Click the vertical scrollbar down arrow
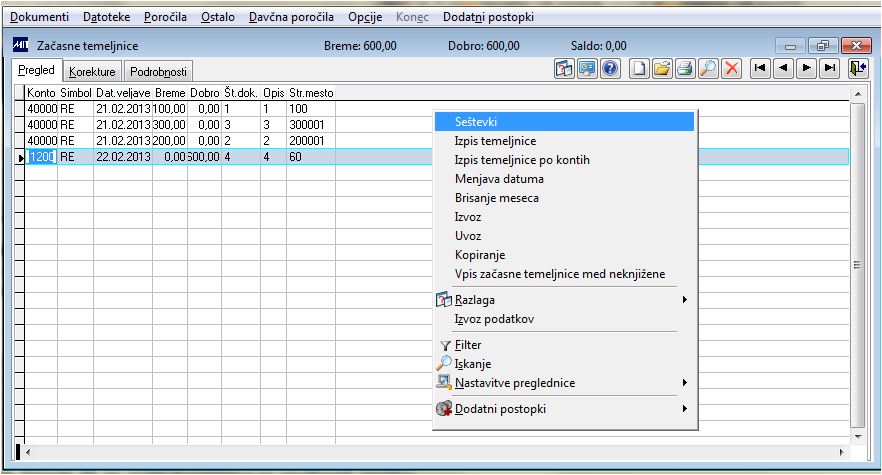 tap(858, 437)
